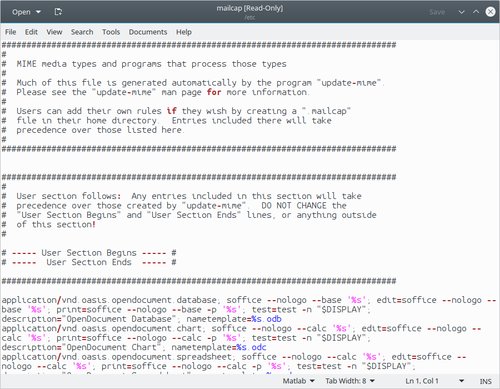Close the mailcap window
This screenshot has width=500, height=389.
[490, 12]
